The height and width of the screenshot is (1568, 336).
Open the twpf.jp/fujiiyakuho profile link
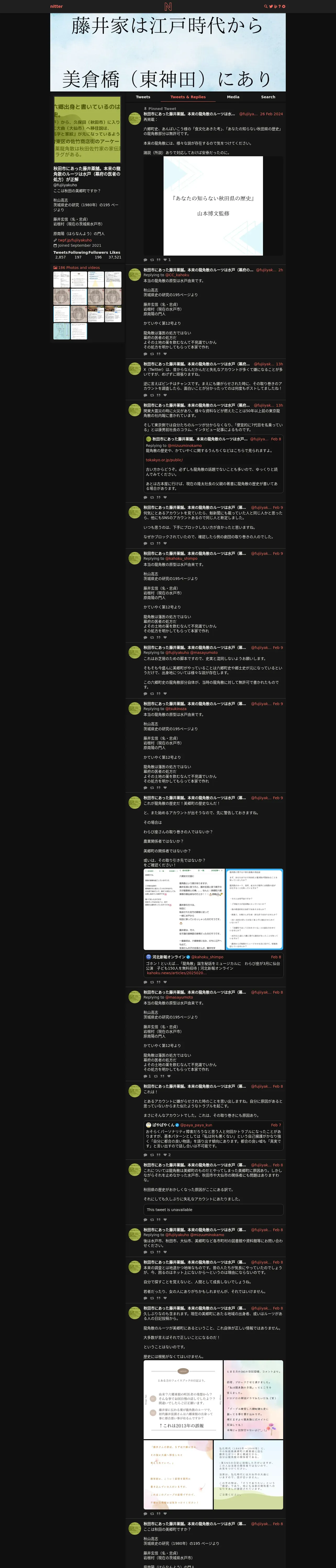click(x=75, y=240)
